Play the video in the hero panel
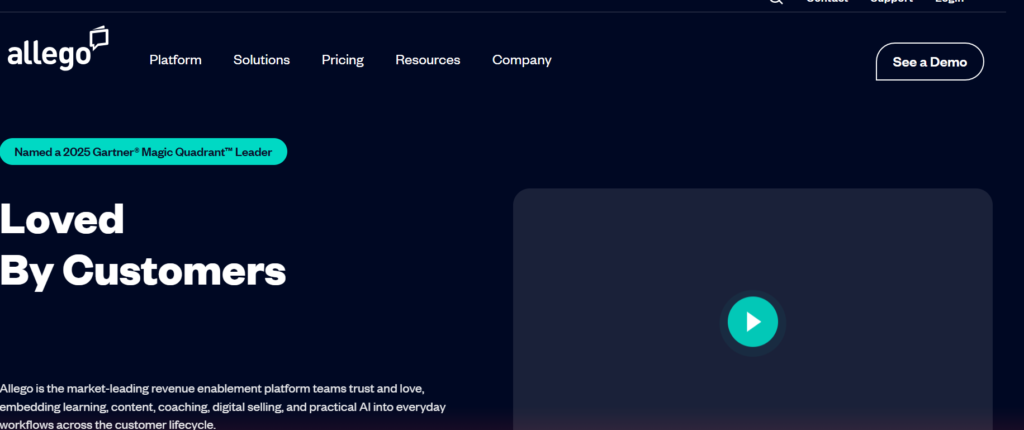The width and height of the screenshot is (1024, 430). pyautogui.click(x=752, y=321)
